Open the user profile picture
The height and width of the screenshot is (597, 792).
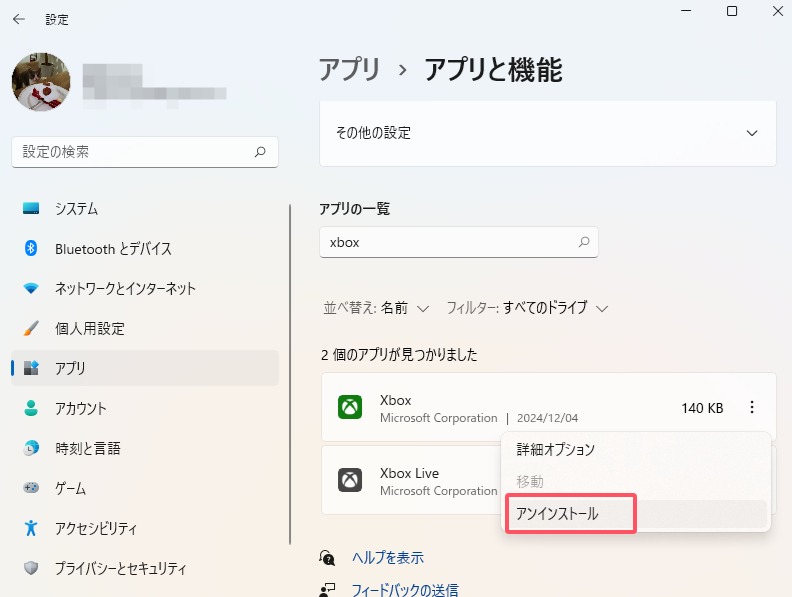coord(41,82)
